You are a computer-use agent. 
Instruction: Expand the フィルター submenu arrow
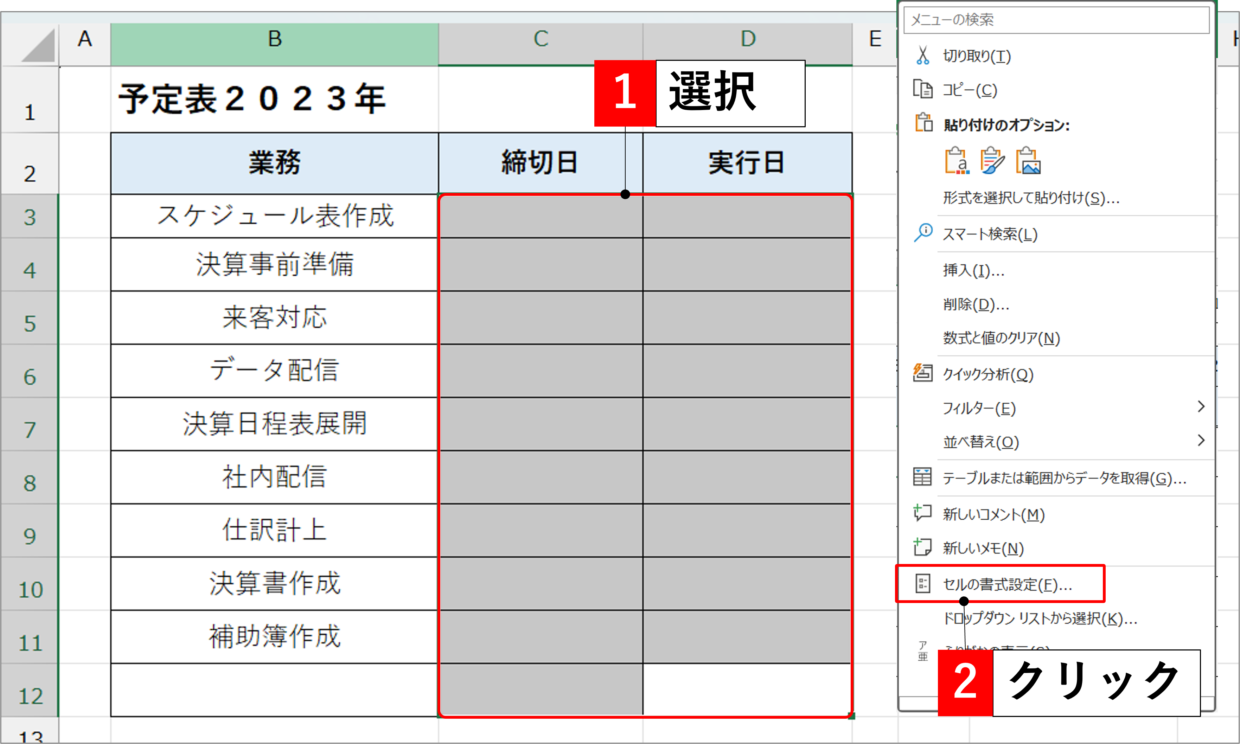tap(1200, 407)
